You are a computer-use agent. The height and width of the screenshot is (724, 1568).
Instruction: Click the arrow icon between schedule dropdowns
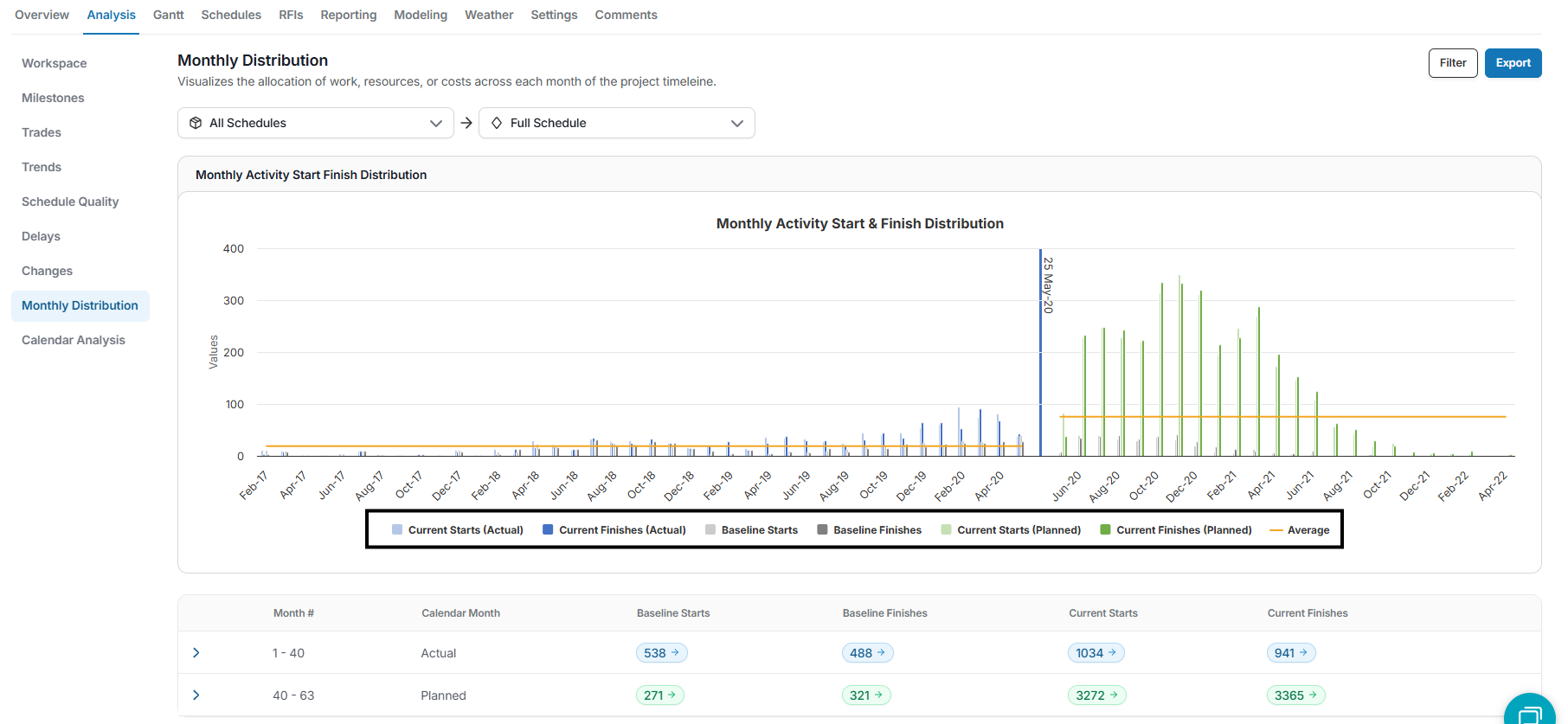(466, 123)
